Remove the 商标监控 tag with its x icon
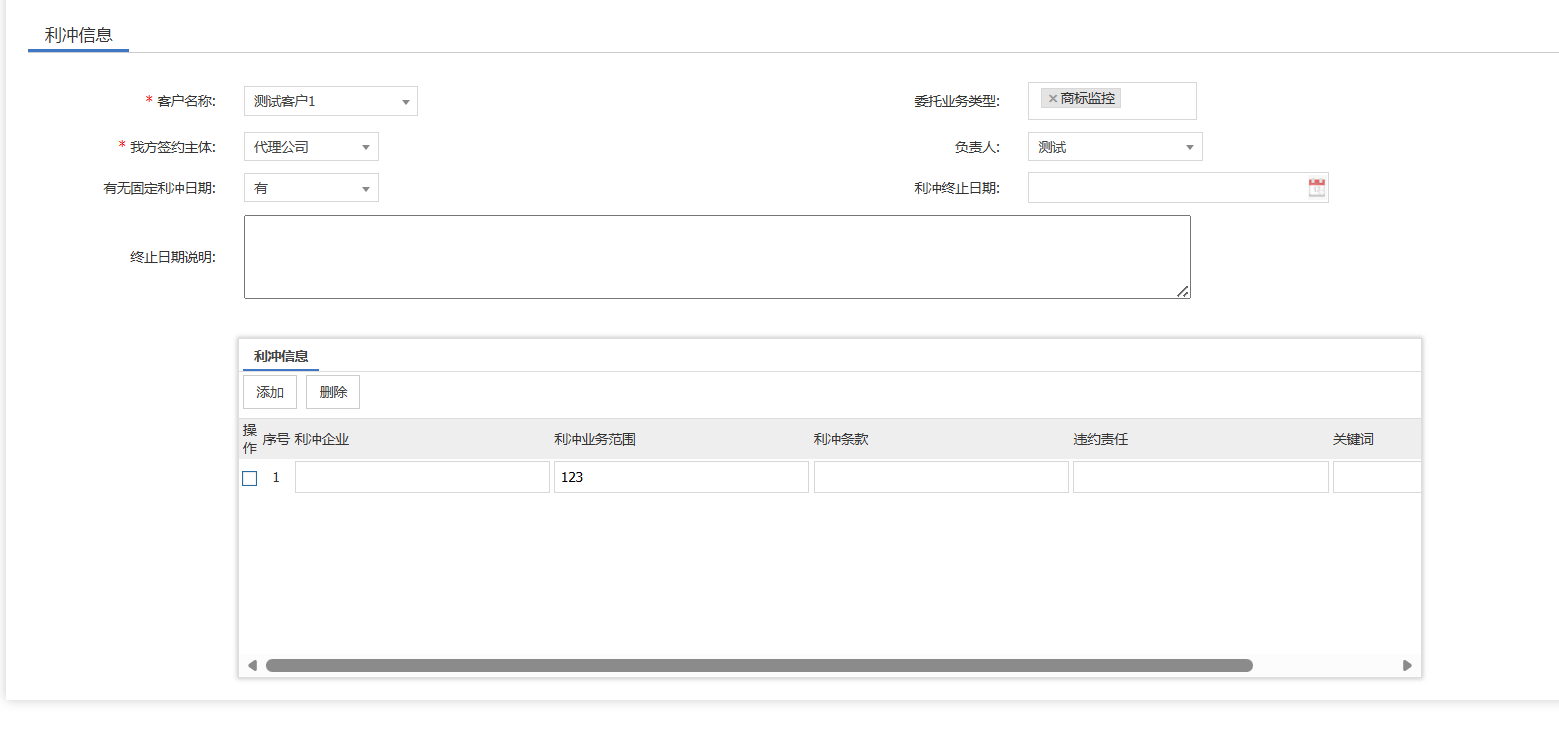This screenshot has width=1559, height=739. [x=1052, y=98]
